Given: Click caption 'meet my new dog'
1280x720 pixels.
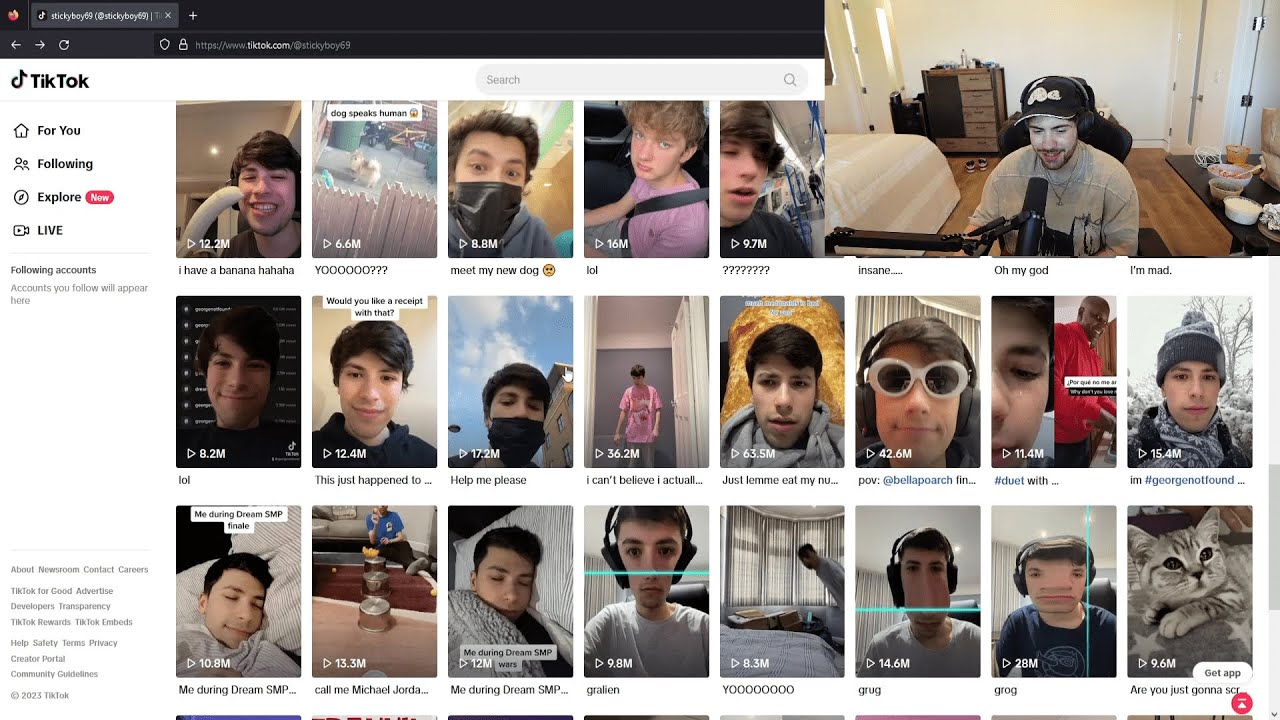Looking at the screenshot, I should point(502,270).
